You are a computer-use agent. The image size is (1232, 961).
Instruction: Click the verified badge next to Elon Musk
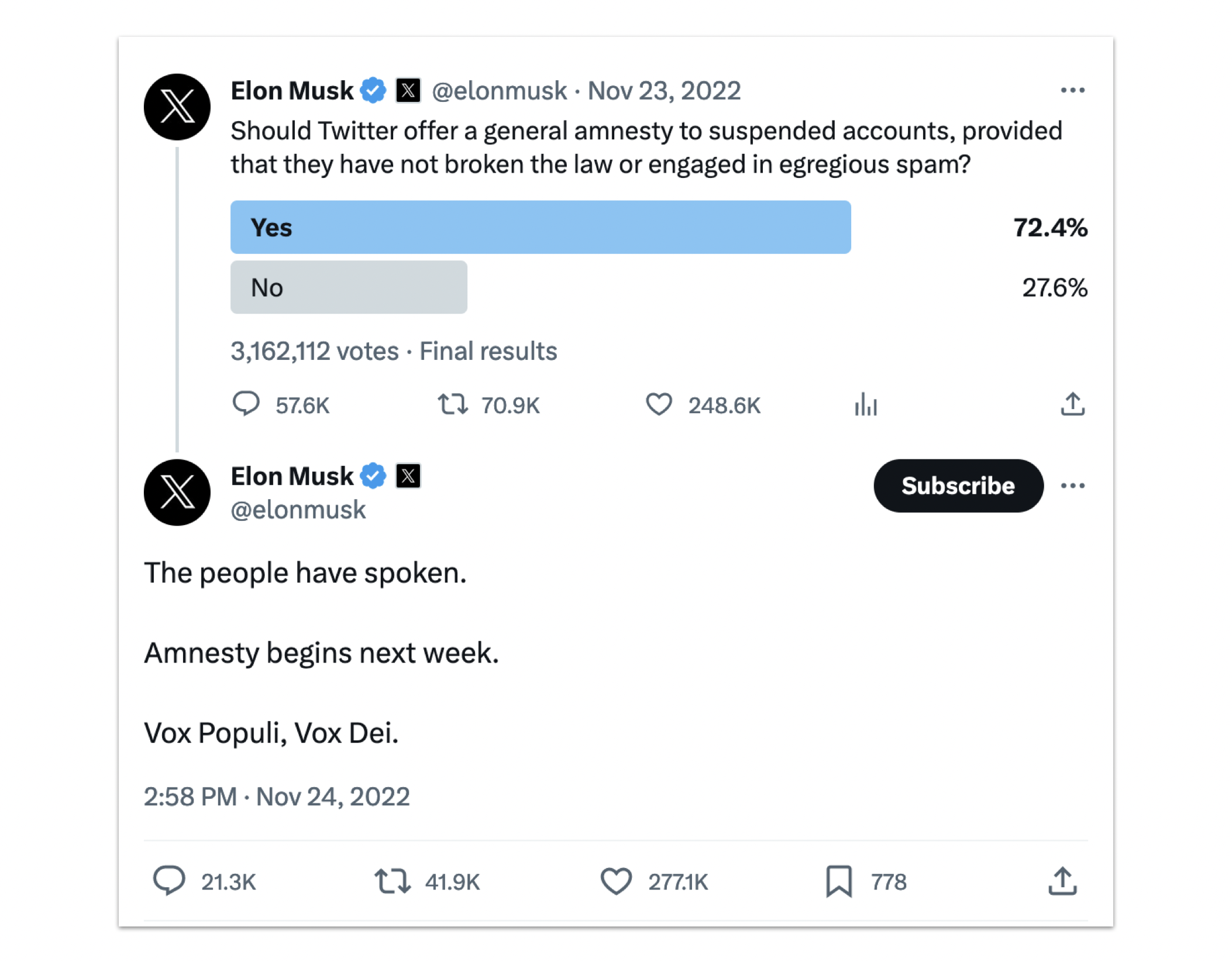click(374, 90)
